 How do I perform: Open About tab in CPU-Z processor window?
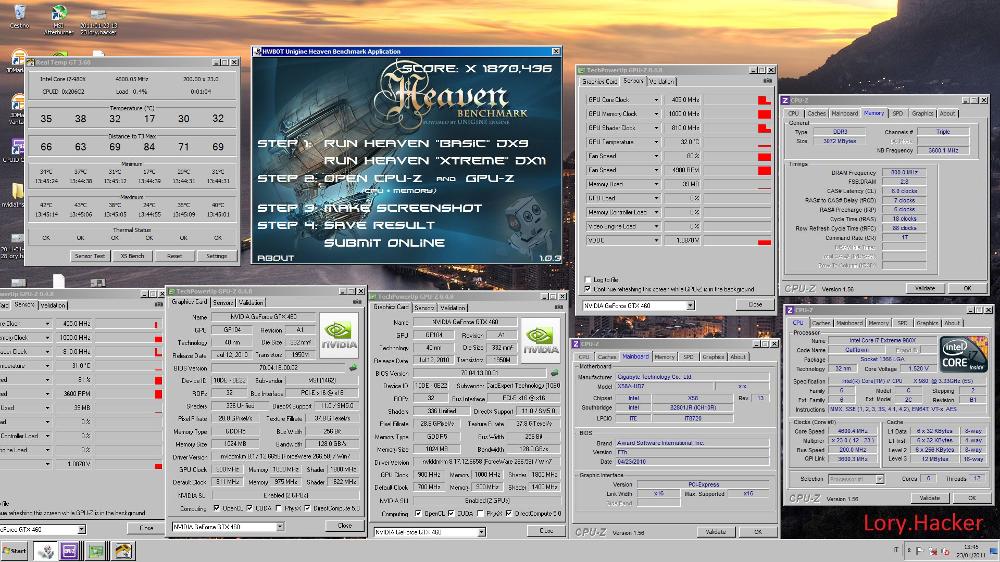pos(952,323)
